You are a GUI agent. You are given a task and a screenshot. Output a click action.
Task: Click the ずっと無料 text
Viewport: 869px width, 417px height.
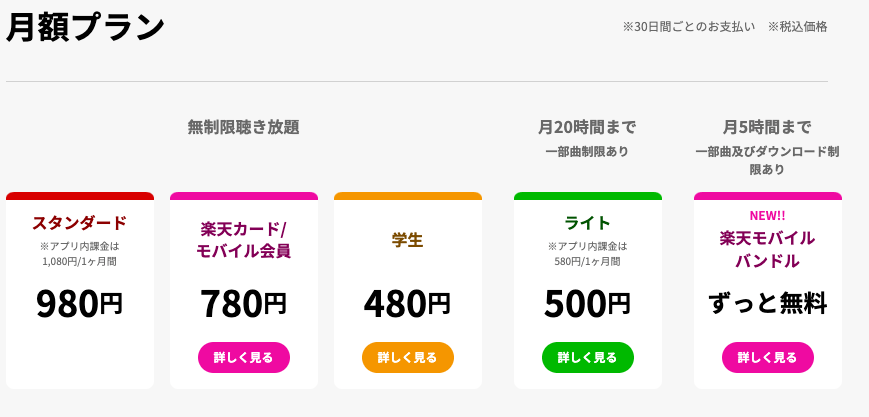768,304
